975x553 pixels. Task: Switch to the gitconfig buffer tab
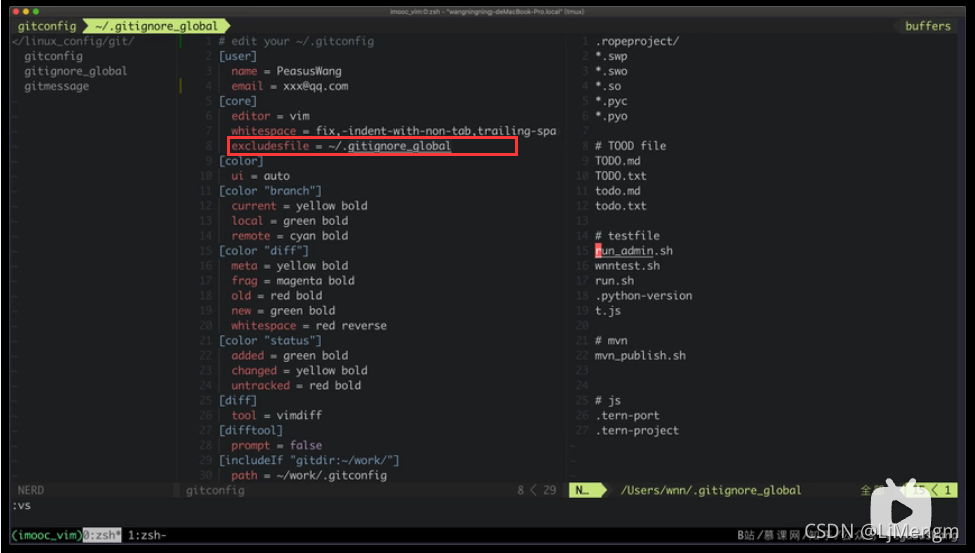(x=47, y=26)
